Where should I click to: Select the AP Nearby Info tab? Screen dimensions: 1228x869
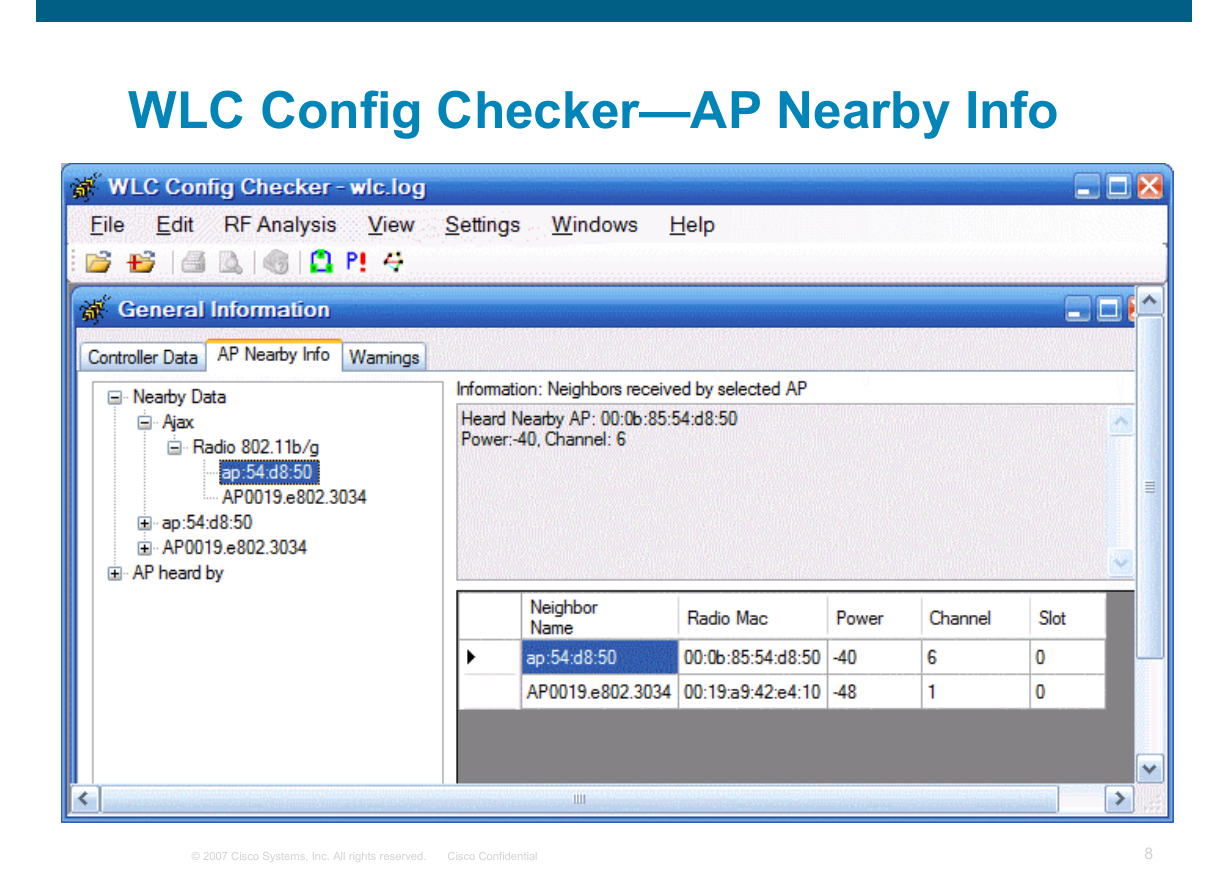coord(274,355)
